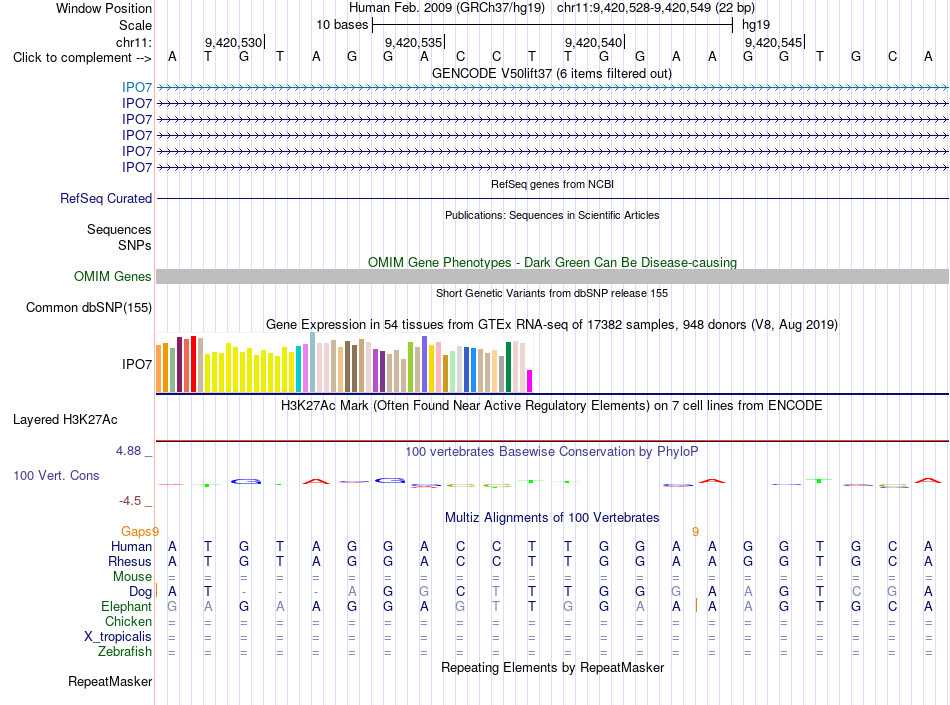Open 'Repeating Elements by RepeatMasker' track title
The image size is (950, 705).
[x=552, y=667]
